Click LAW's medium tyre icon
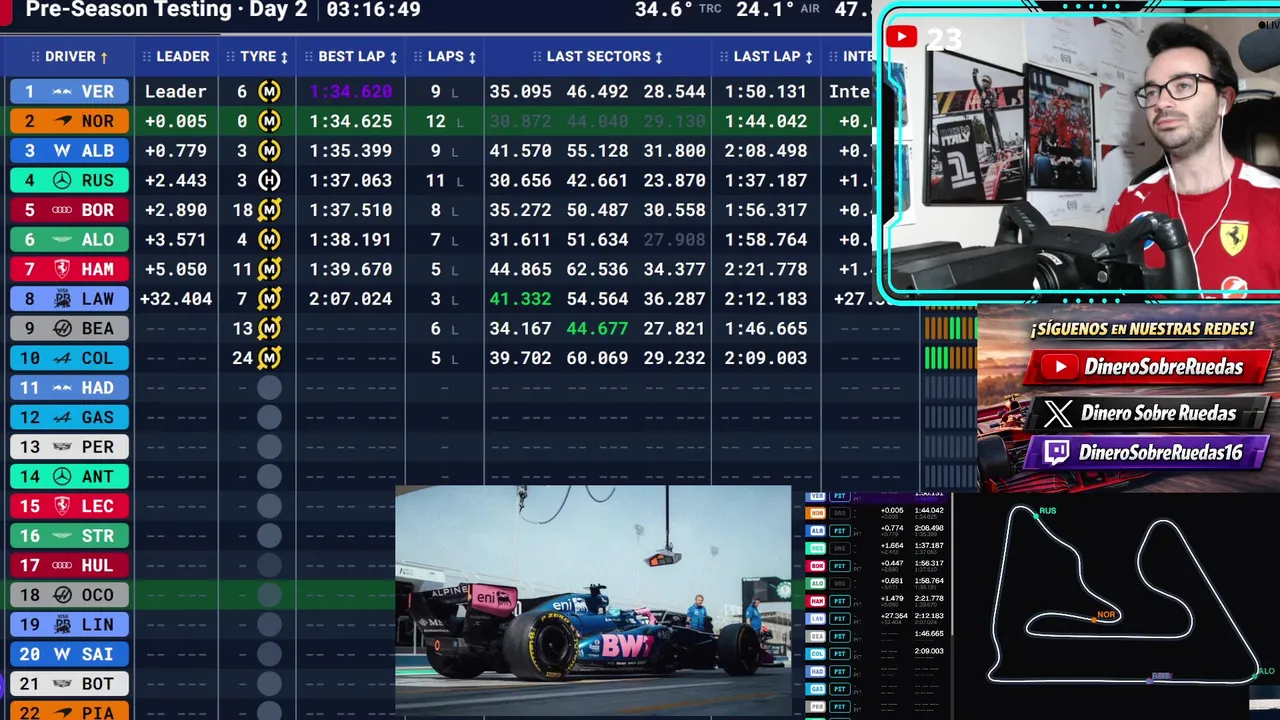1280x720 pixels. tap(269, 299)
